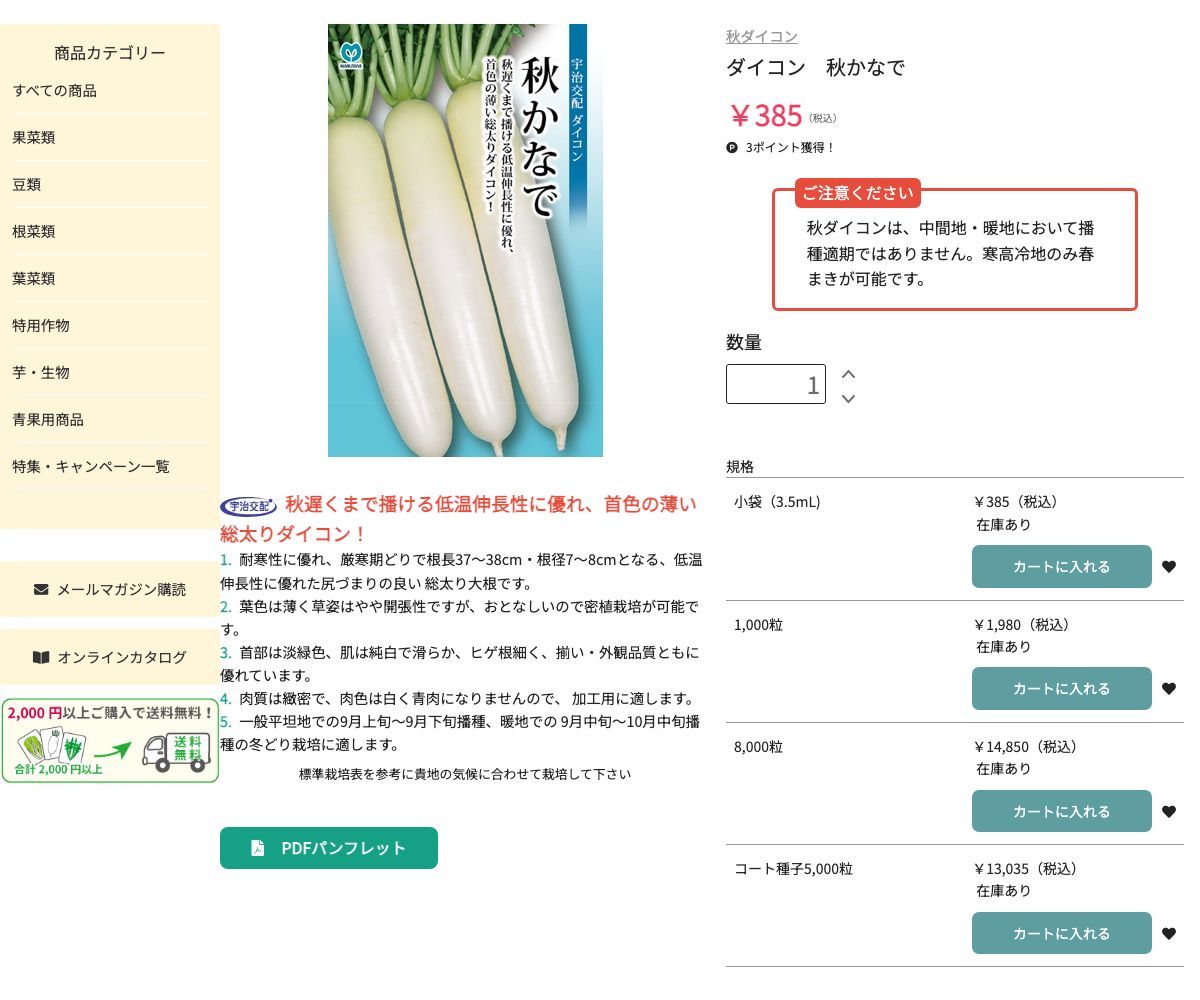Click inside the 数量 quantity field
Image resolution: width=1200 pixels, height=1000 pixels.
tap(776, 383)
